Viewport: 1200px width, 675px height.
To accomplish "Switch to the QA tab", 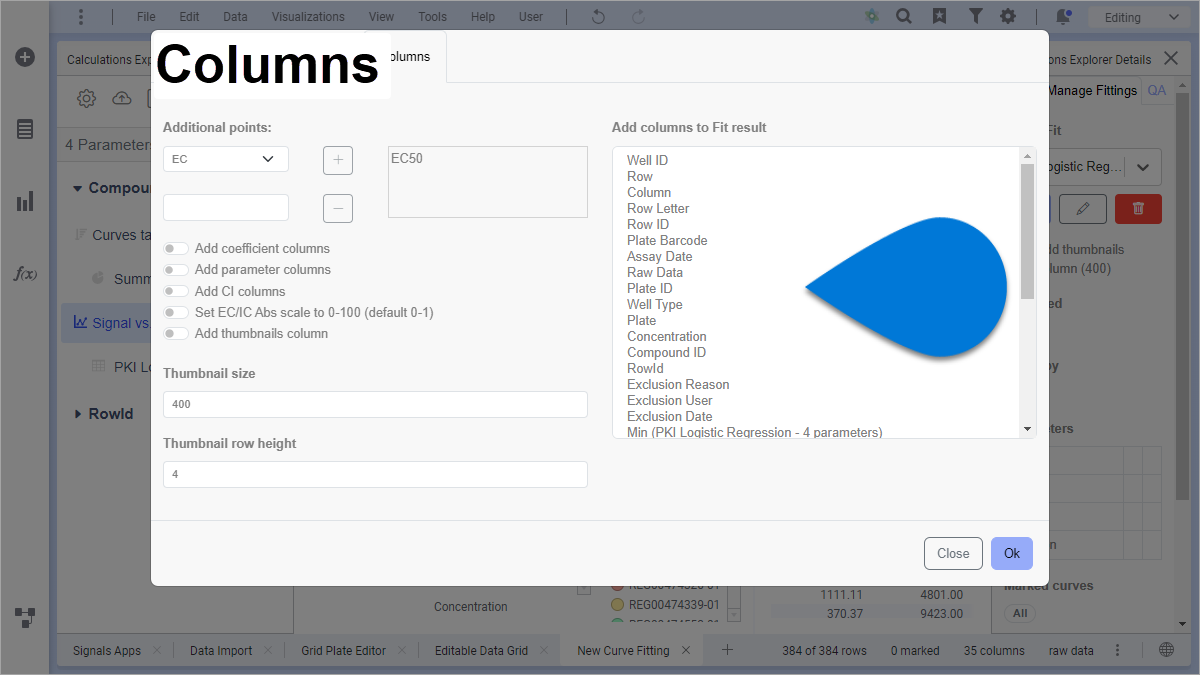I will (x=1156, y=90).
